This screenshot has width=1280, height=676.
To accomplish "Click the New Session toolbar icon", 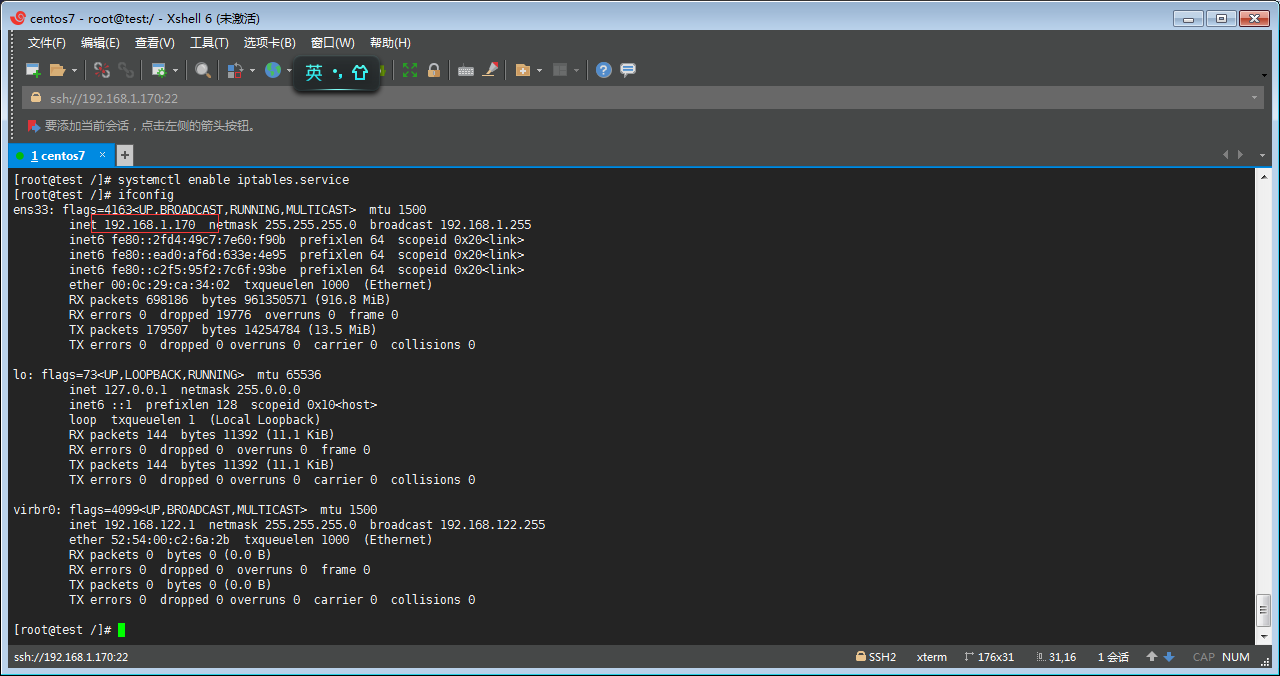I will tap(33, 70).
